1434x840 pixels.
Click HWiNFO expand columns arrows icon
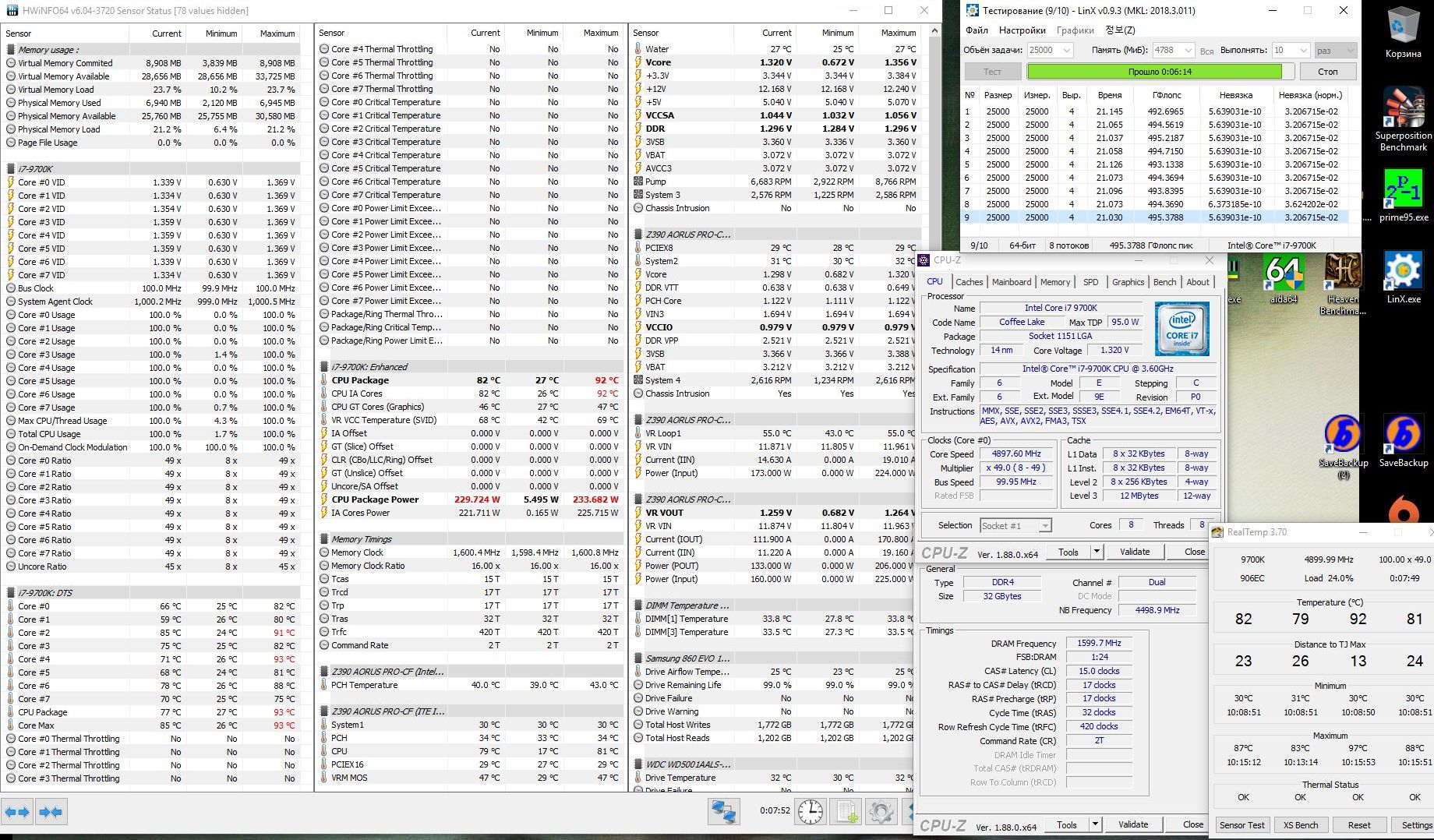[x=17, y=812]
